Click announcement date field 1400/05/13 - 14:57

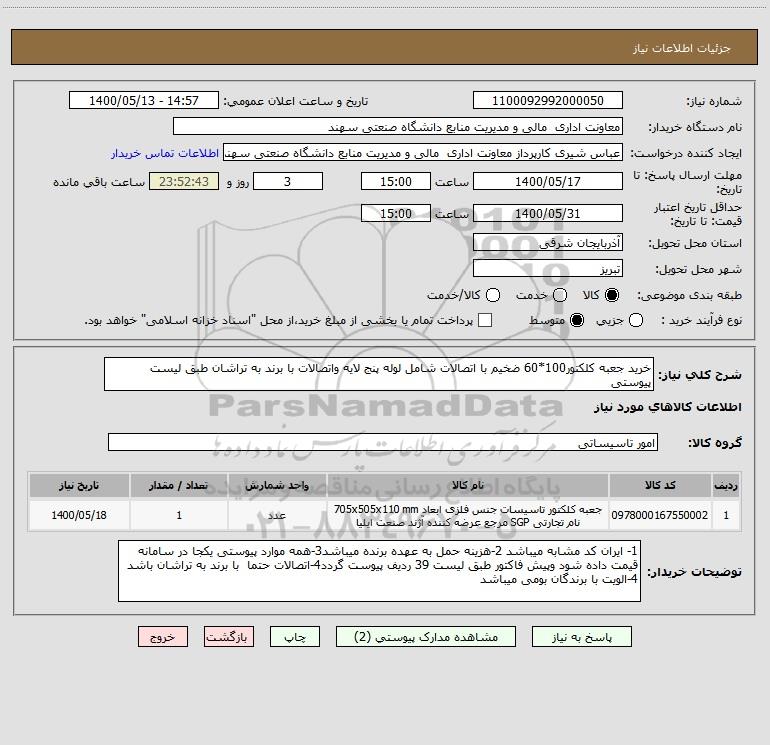coord(144,101)
